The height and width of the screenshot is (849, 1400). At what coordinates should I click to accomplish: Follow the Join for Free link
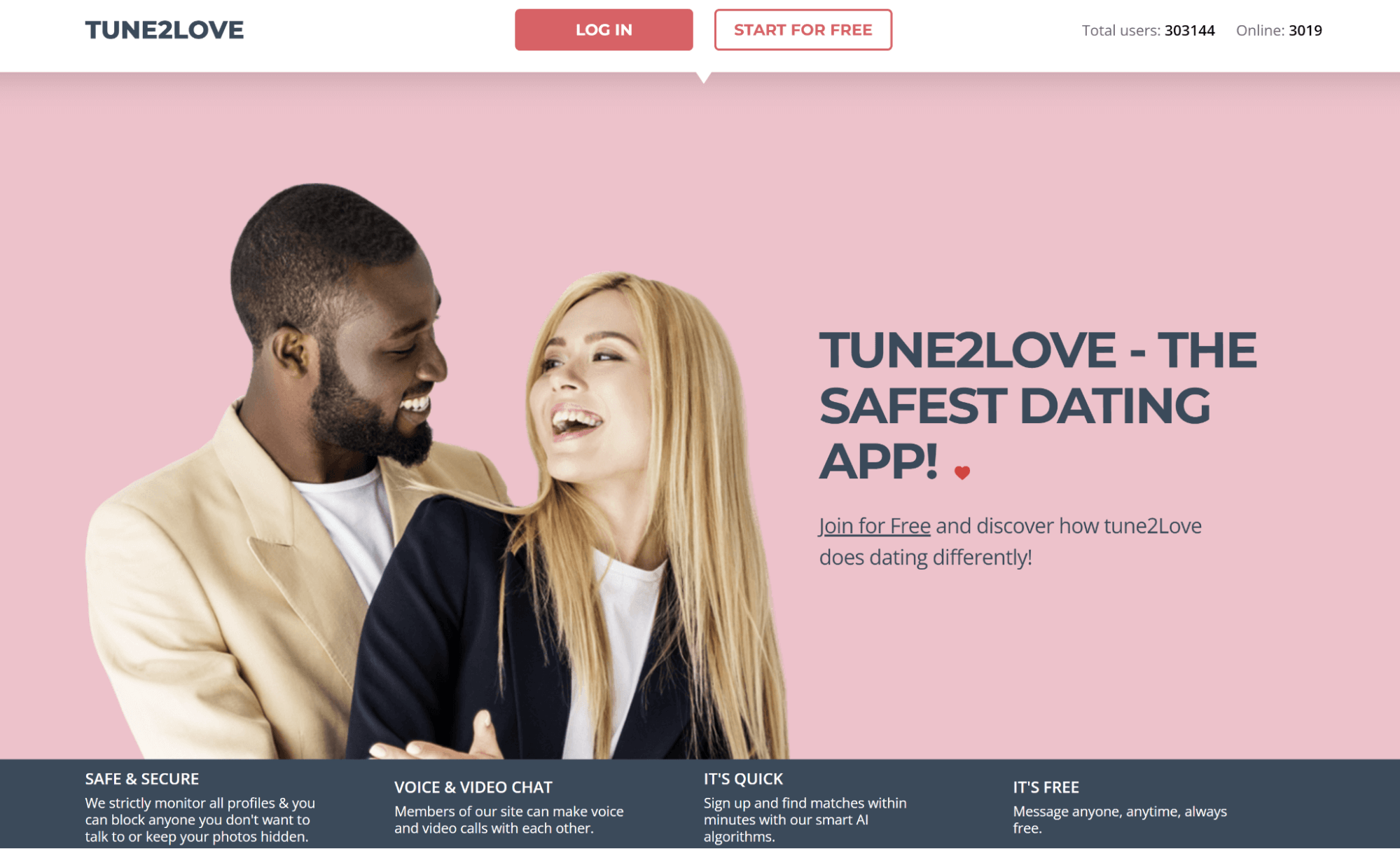(x=875, y=525)
